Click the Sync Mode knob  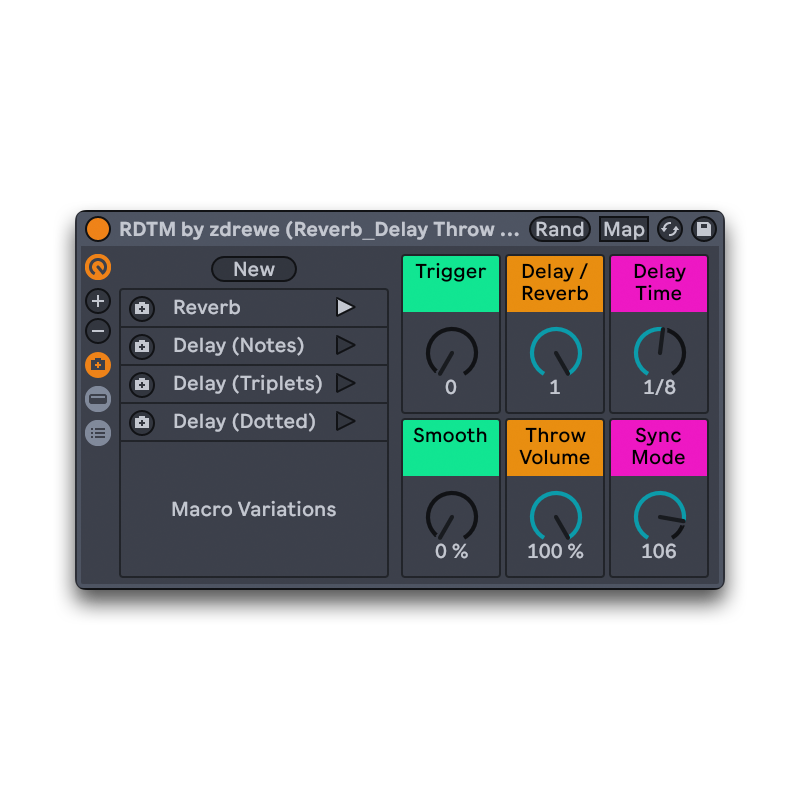pyautogui.click(x=659, y=516)
